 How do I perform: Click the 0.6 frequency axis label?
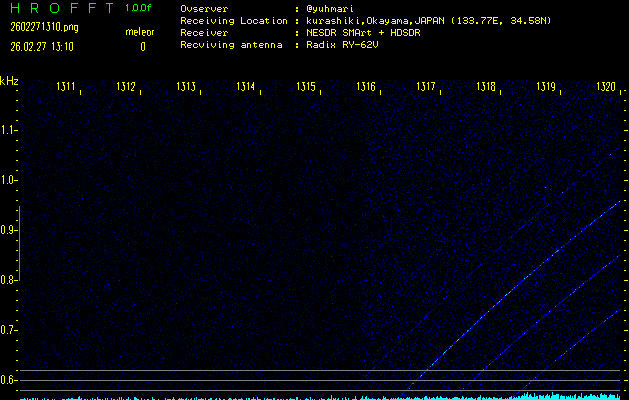point(9,380)
